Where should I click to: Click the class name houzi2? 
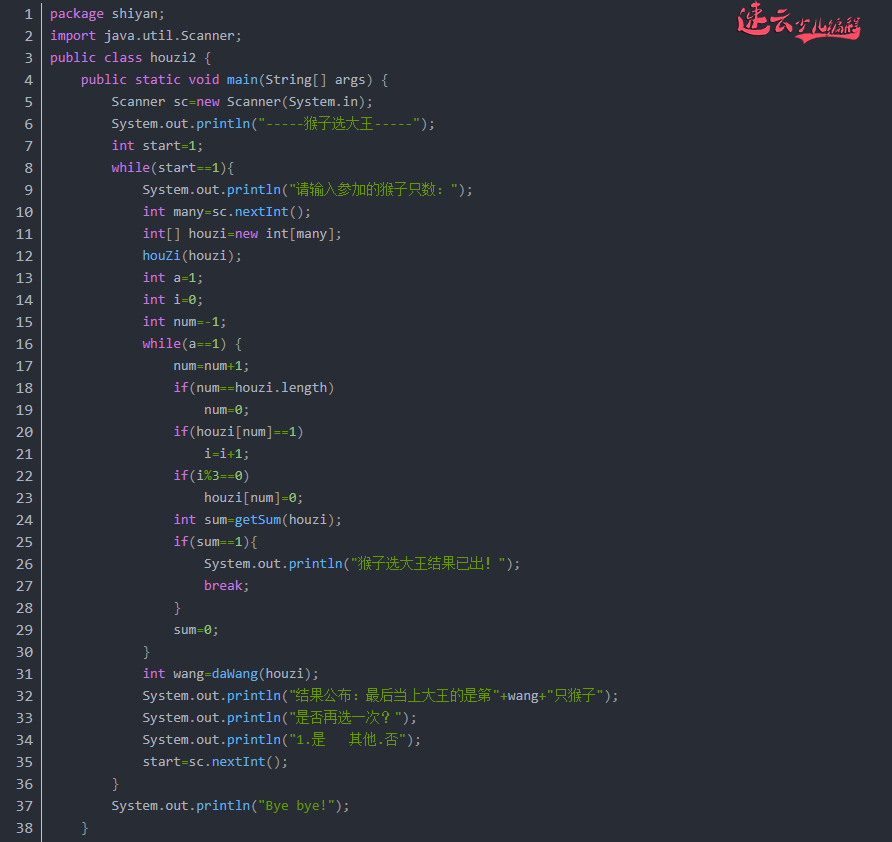coord(173,58)
